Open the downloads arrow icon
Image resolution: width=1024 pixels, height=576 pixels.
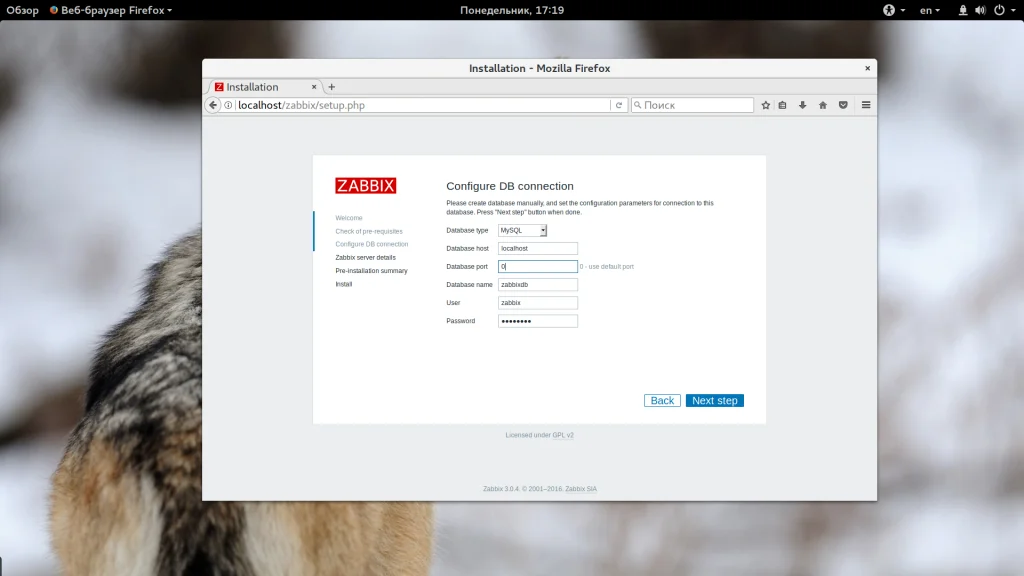click(803, 105)
